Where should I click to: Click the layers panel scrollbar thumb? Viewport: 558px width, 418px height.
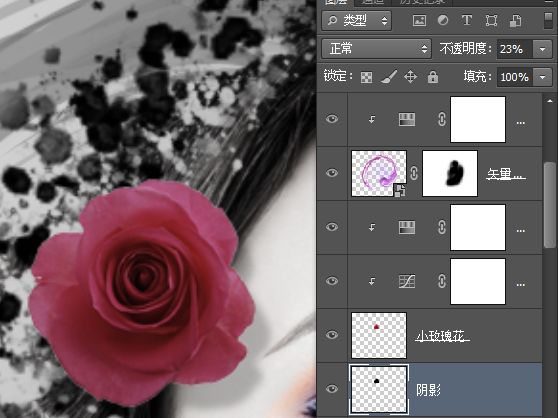click(x=550, y=205)
